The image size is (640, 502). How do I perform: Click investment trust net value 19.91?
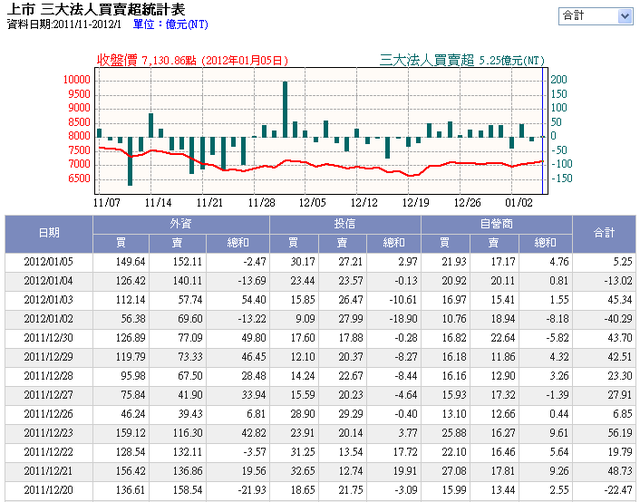pyautogui.click(x=405, y=471)
